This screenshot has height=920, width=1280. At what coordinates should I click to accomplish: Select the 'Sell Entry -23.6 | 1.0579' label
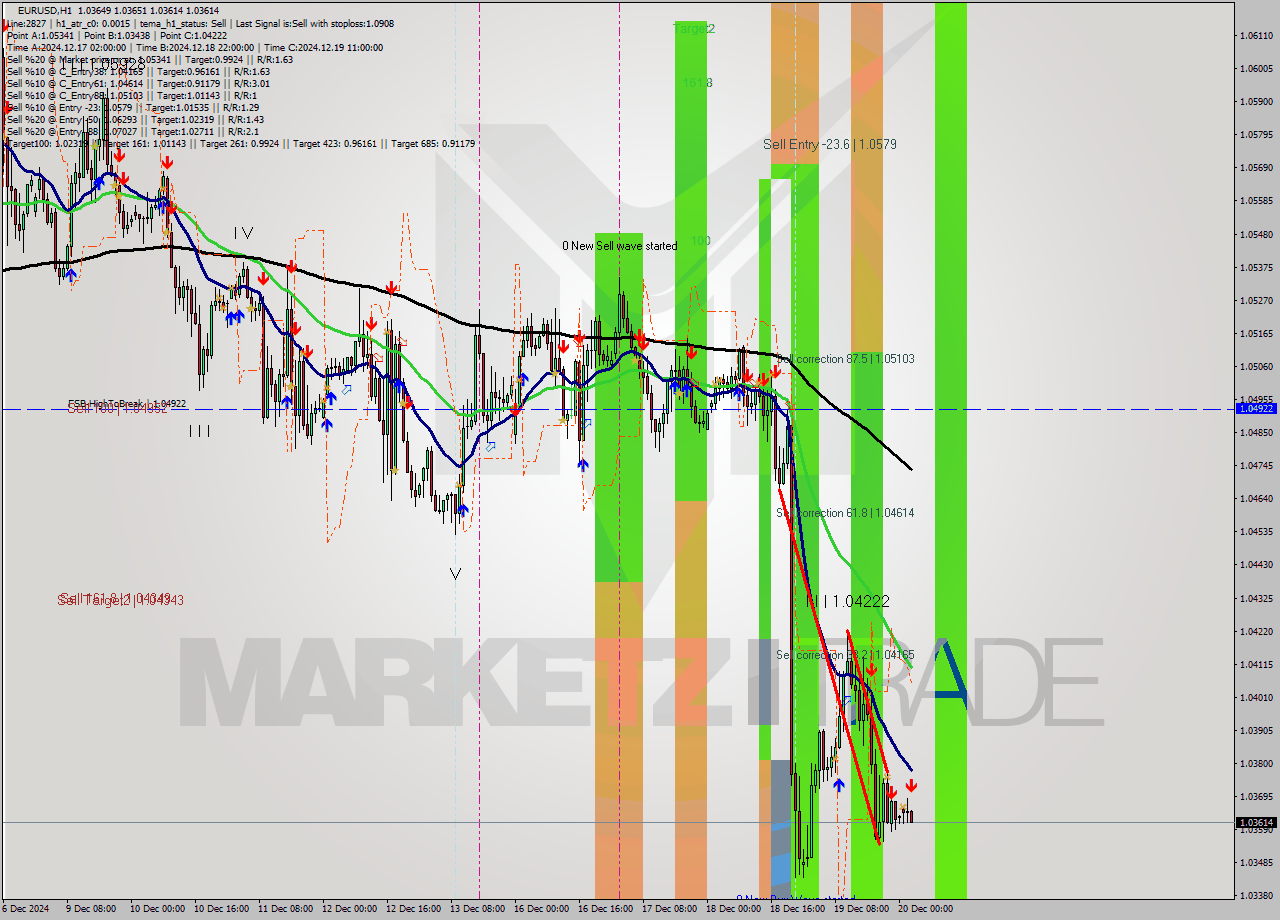coord(829,144)
